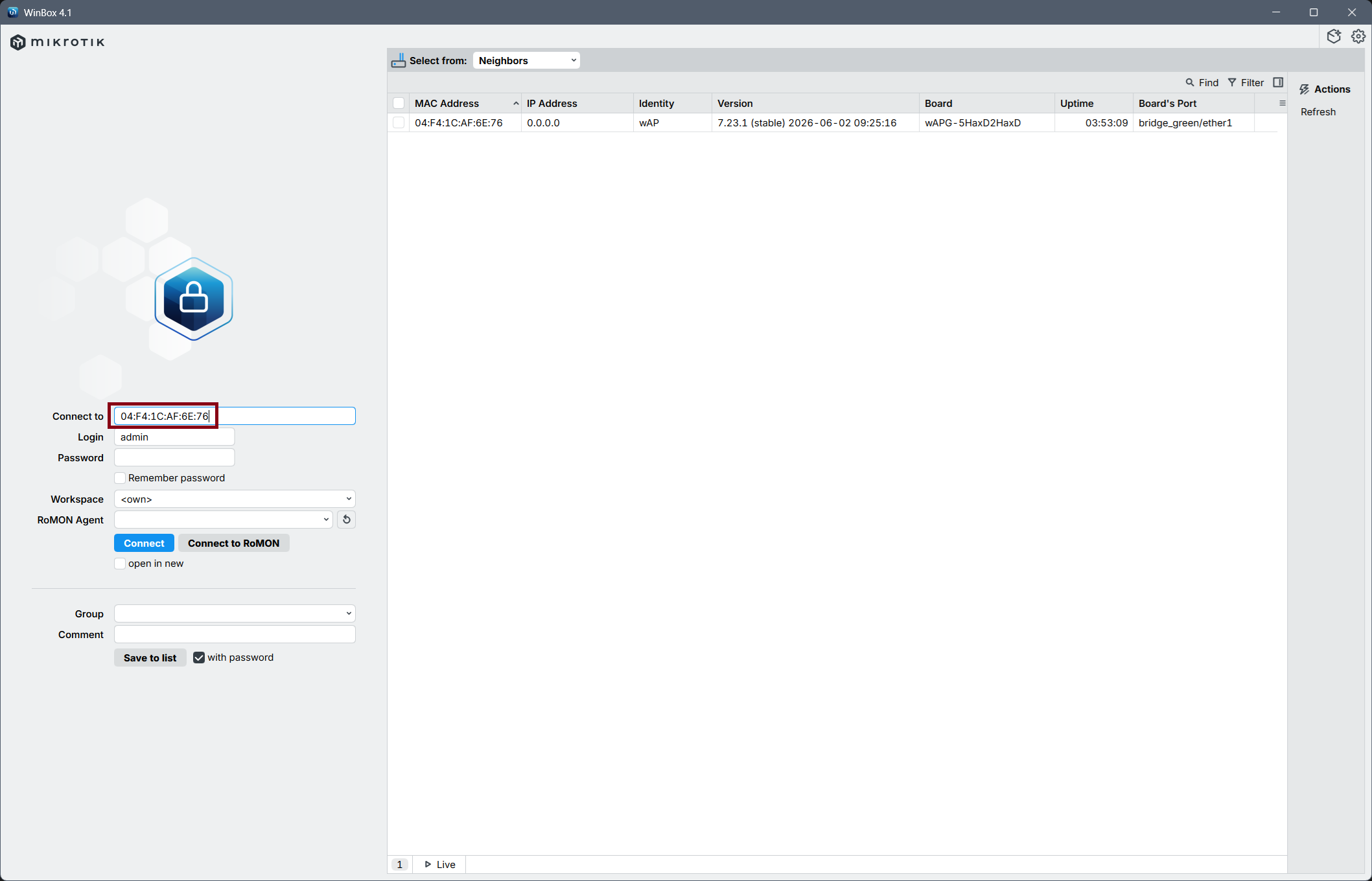Click the RoMON Agent refresh icon
1372x881 pixels.
click(x=346, y=520)
